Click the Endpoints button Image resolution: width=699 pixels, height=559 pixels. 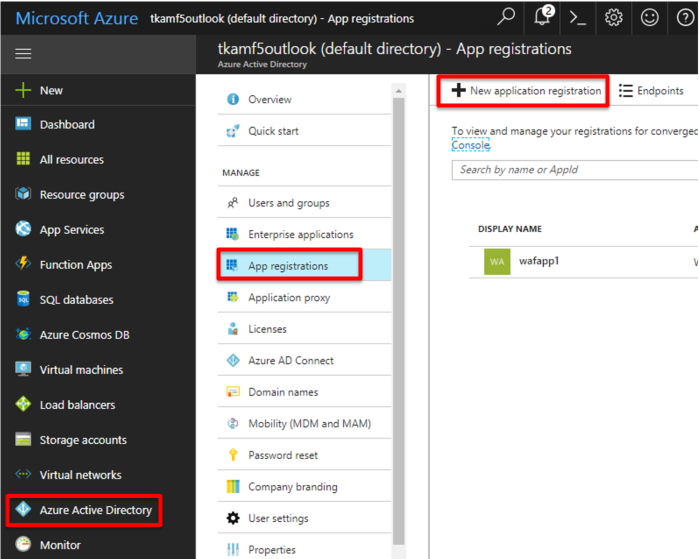(651, 91)
